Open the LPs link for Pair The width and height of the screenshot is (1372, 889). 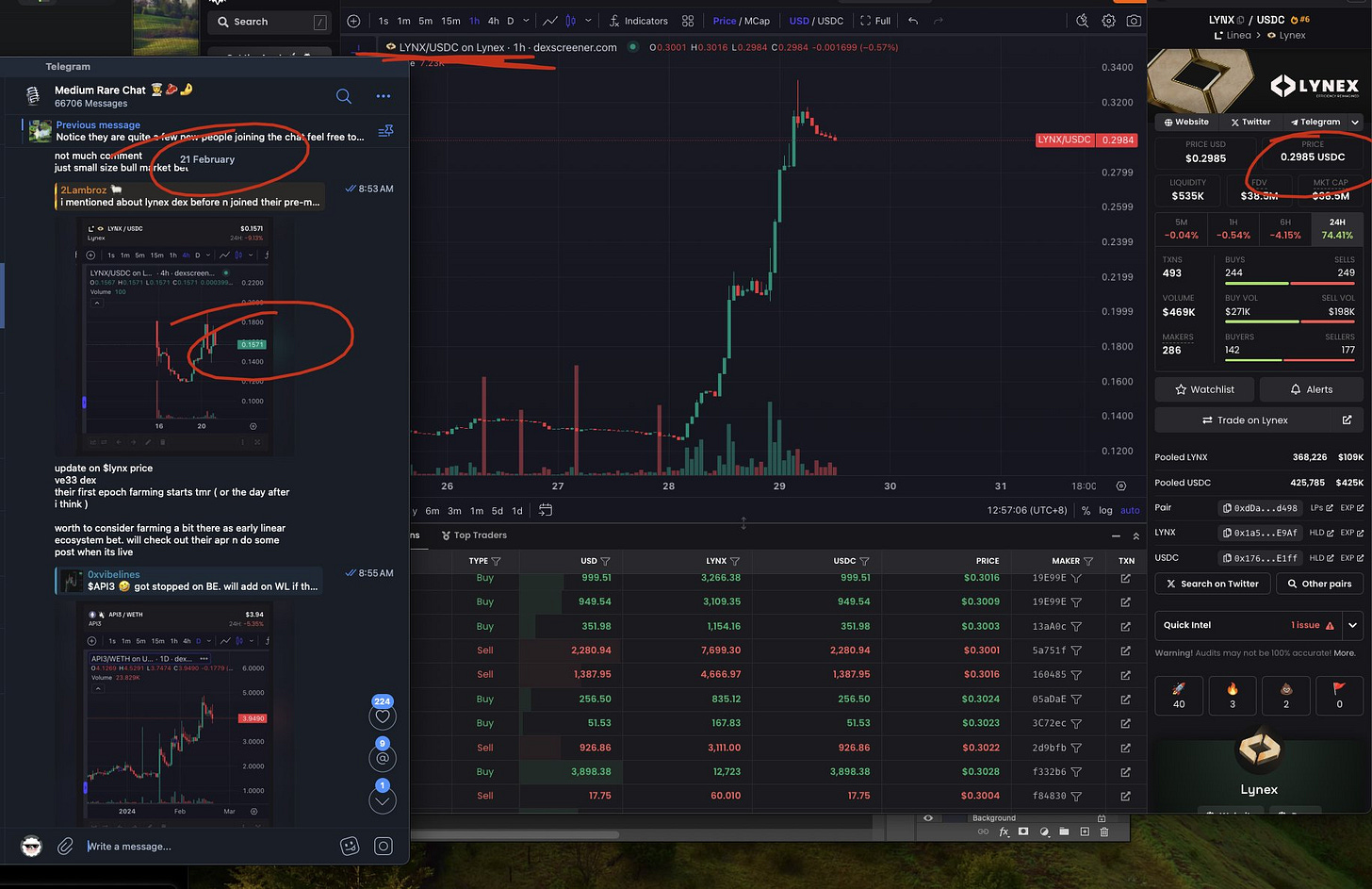pos(1321,507)
